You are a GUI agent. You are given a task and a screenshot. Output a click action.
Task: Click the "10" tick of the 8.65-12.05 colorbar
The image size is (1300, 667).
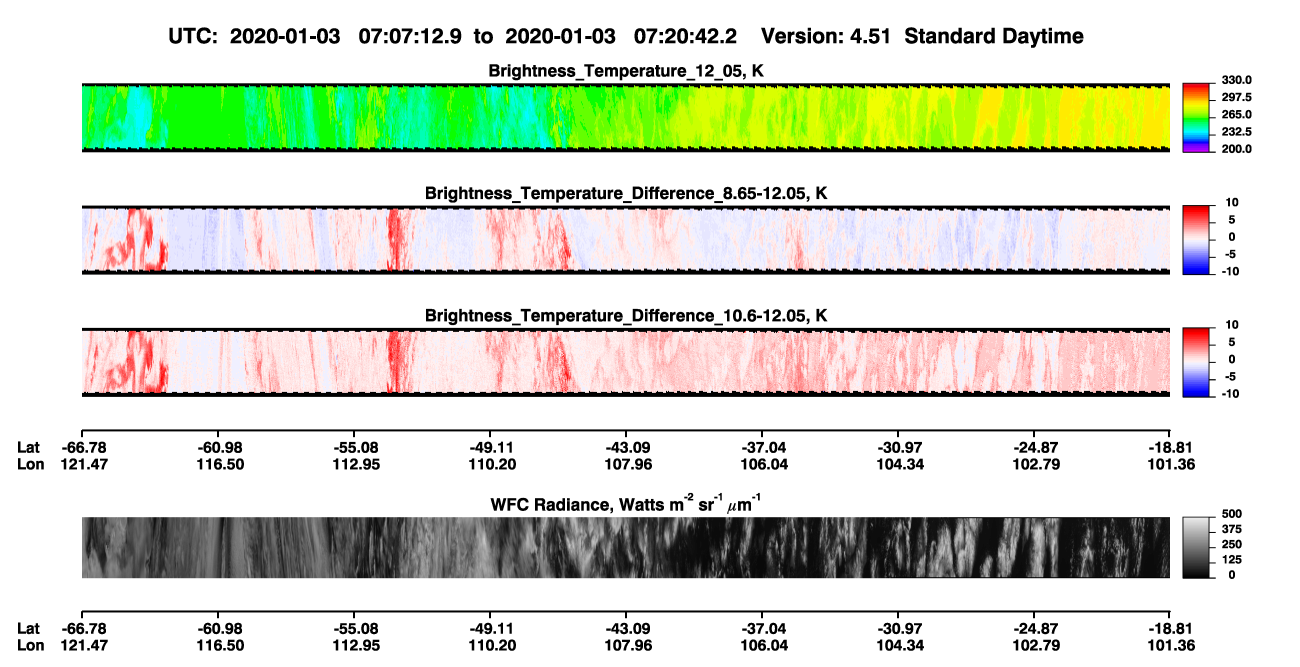1233,202
